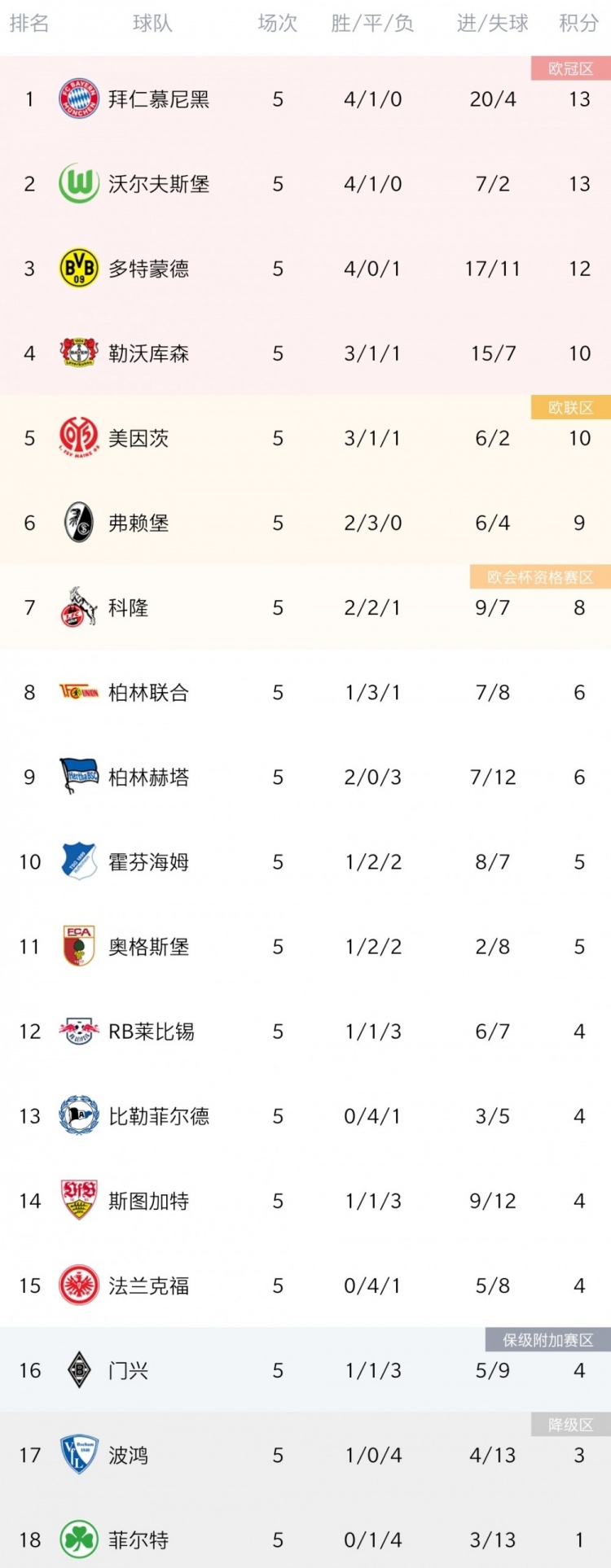Image resolution: width=611 pixels, height=1568 pixels.
Task: Click the Union Berlin logo
Action: click(x=79, y=692)
